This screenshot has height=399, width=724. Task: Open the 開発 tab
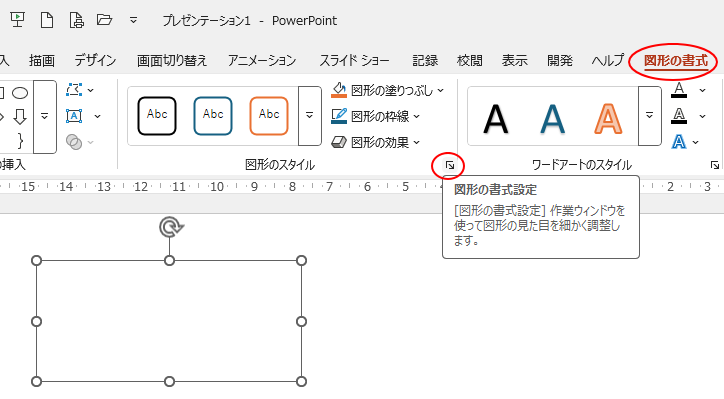click(x=560, y=60)
